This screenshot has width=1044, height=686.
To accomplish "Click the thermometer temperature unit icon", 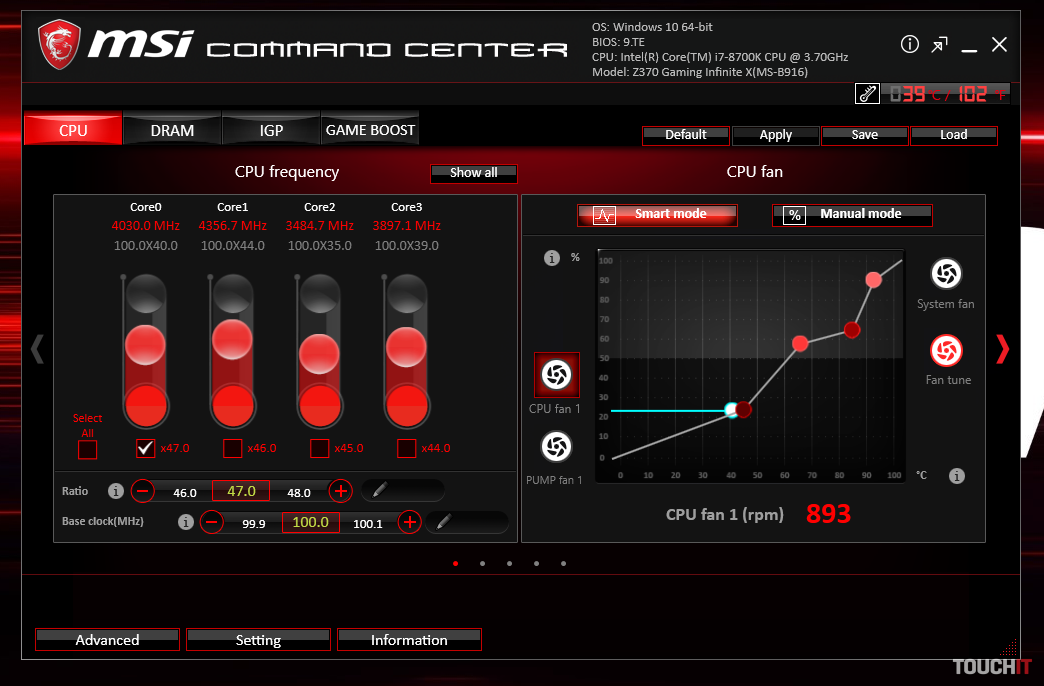I will [x=867, y=94].
